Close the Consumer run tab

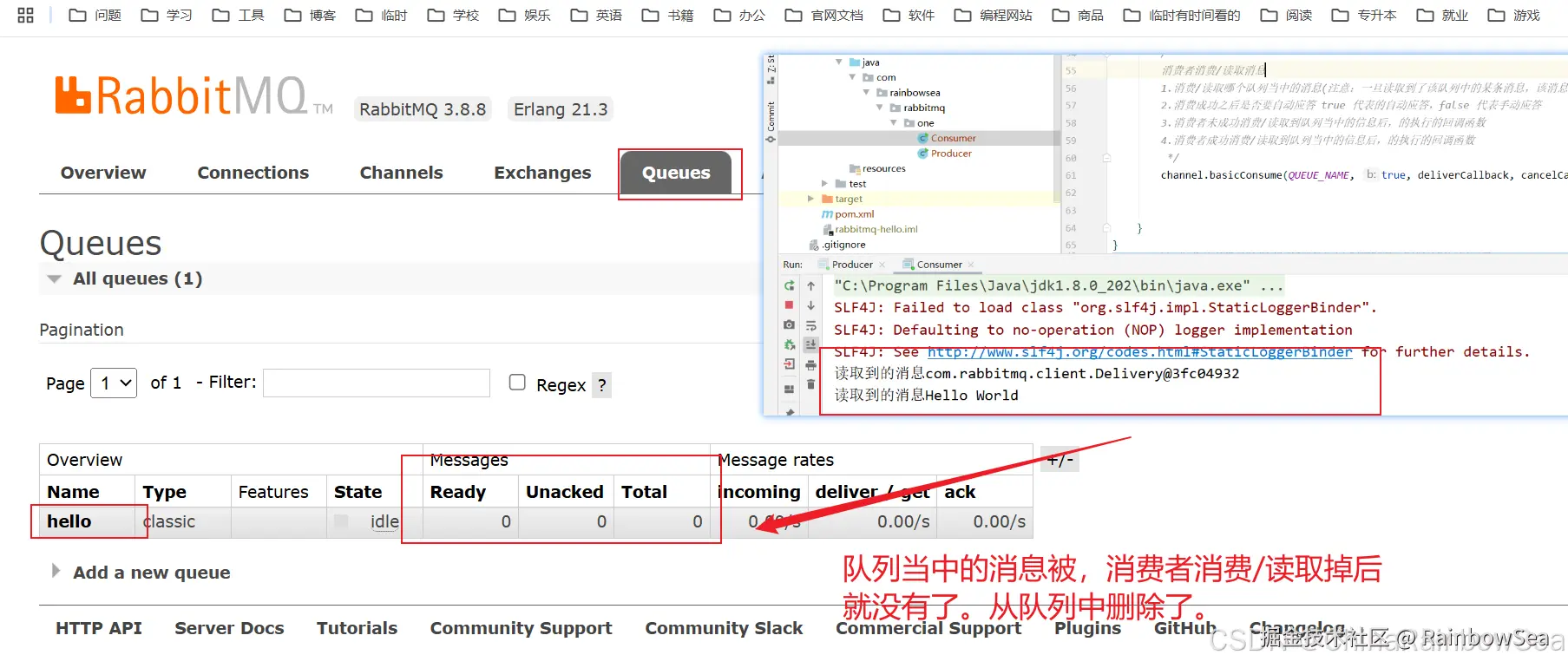[x=971, y=265]
